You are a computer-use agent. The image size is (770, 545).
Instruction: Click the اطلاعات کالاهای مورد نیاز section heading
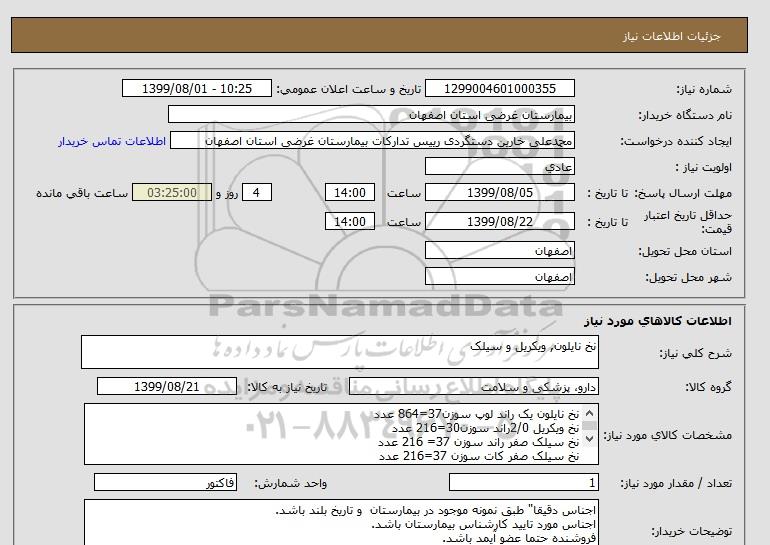(x=658, y=321)
